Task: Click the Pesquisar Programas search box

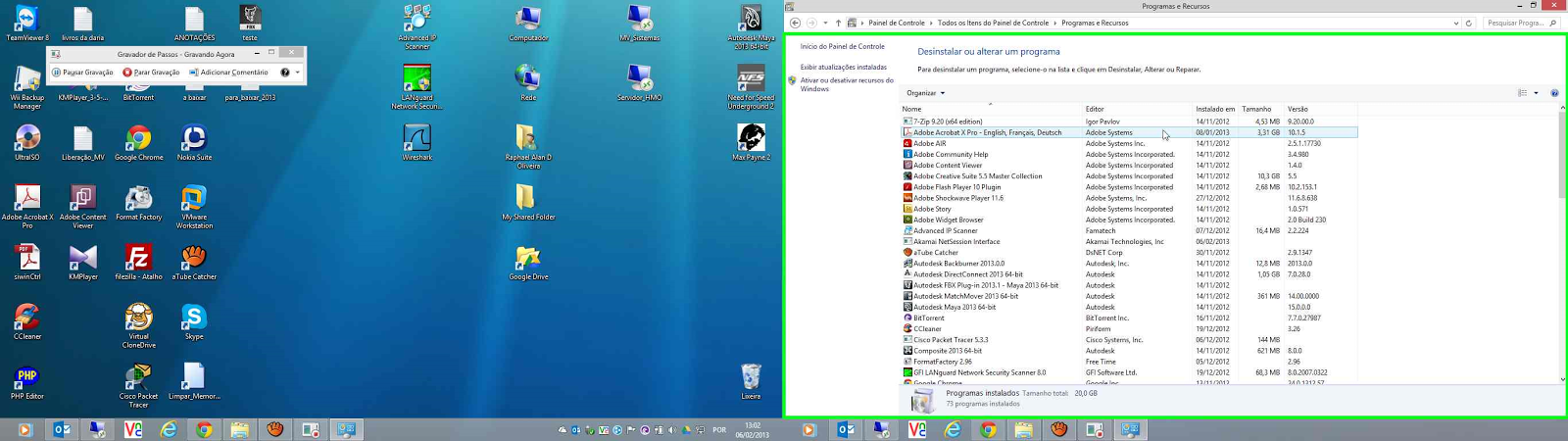Action: pyautogui.click(x=1521, y=23)
